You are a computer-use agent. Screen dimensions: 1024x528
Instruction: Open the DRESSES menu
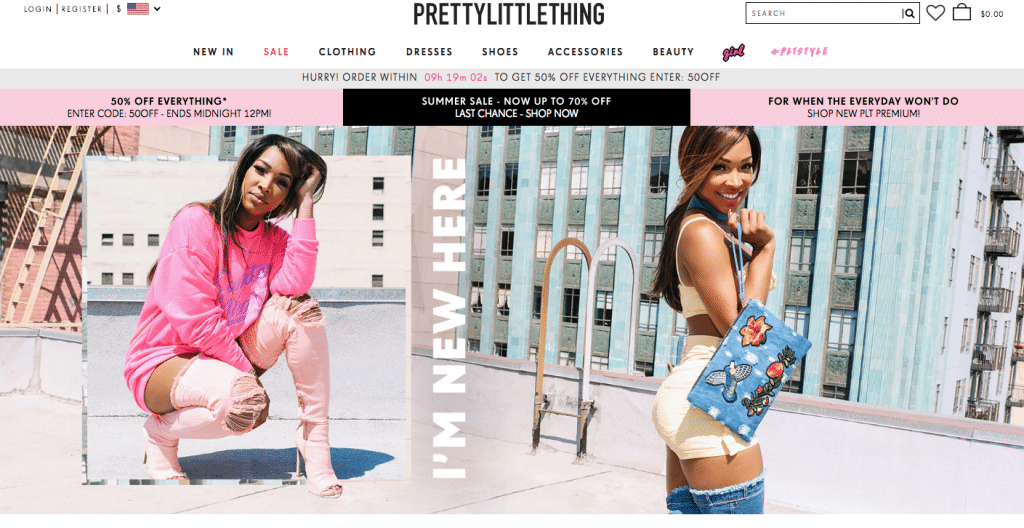pos(429,52)
